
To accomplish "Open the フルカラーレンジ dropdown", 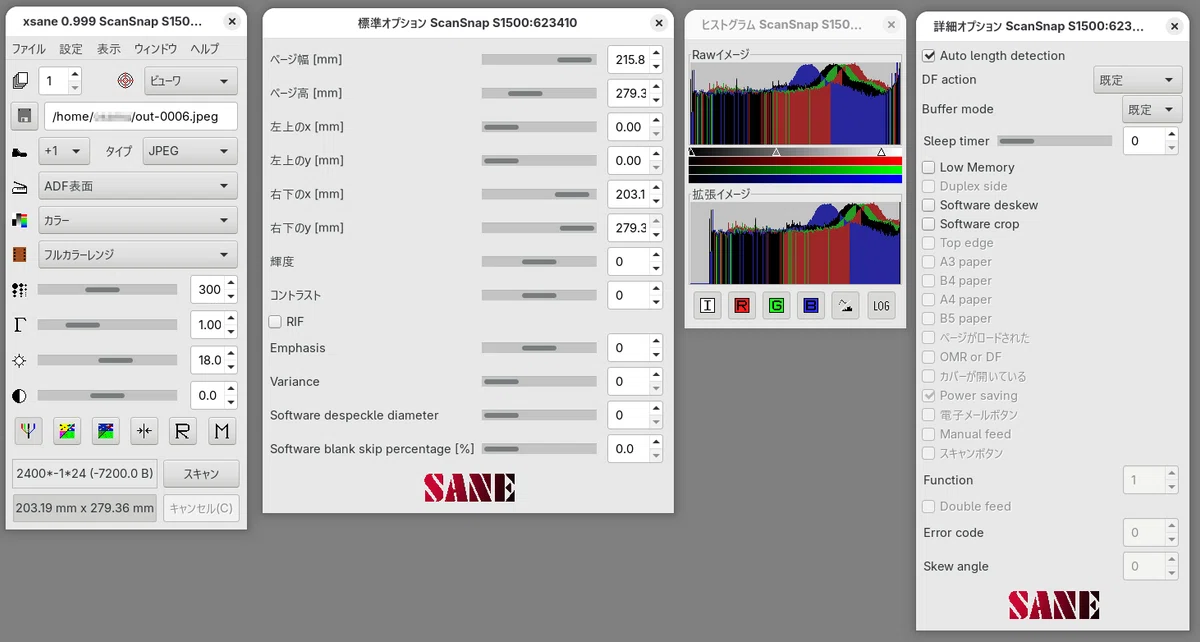I will (138, 254).
